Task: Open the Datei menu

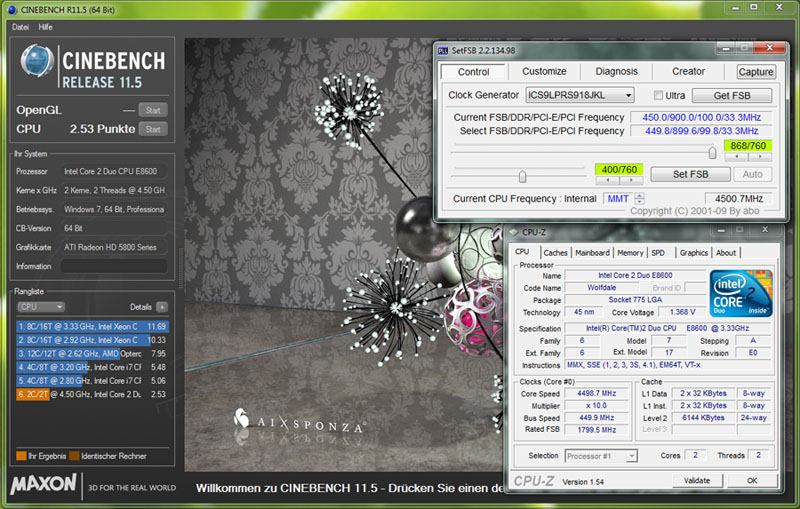Action: point(20,27)
